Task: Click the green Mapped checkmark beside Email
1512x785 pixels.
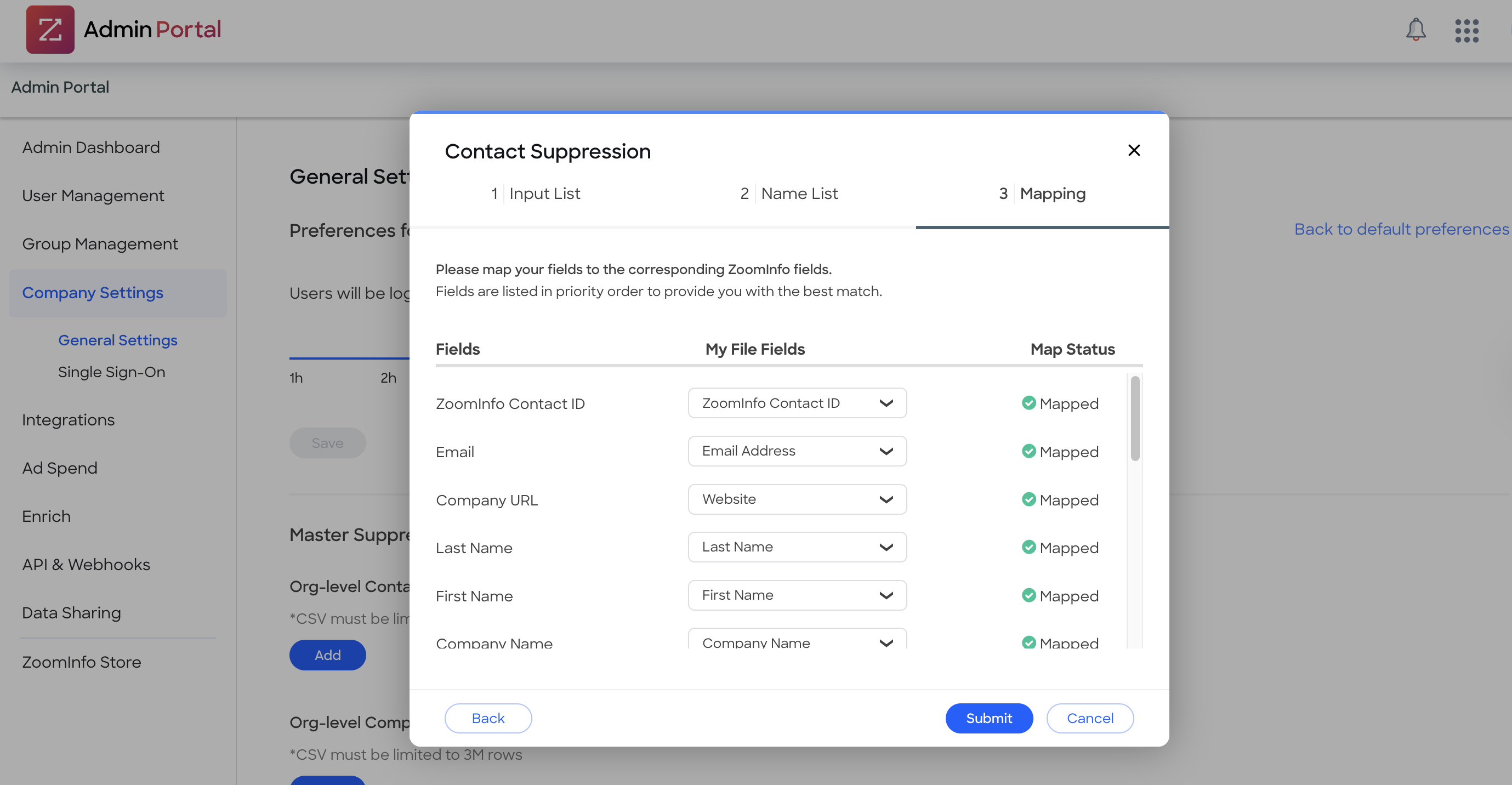Action: [1029, 451]
